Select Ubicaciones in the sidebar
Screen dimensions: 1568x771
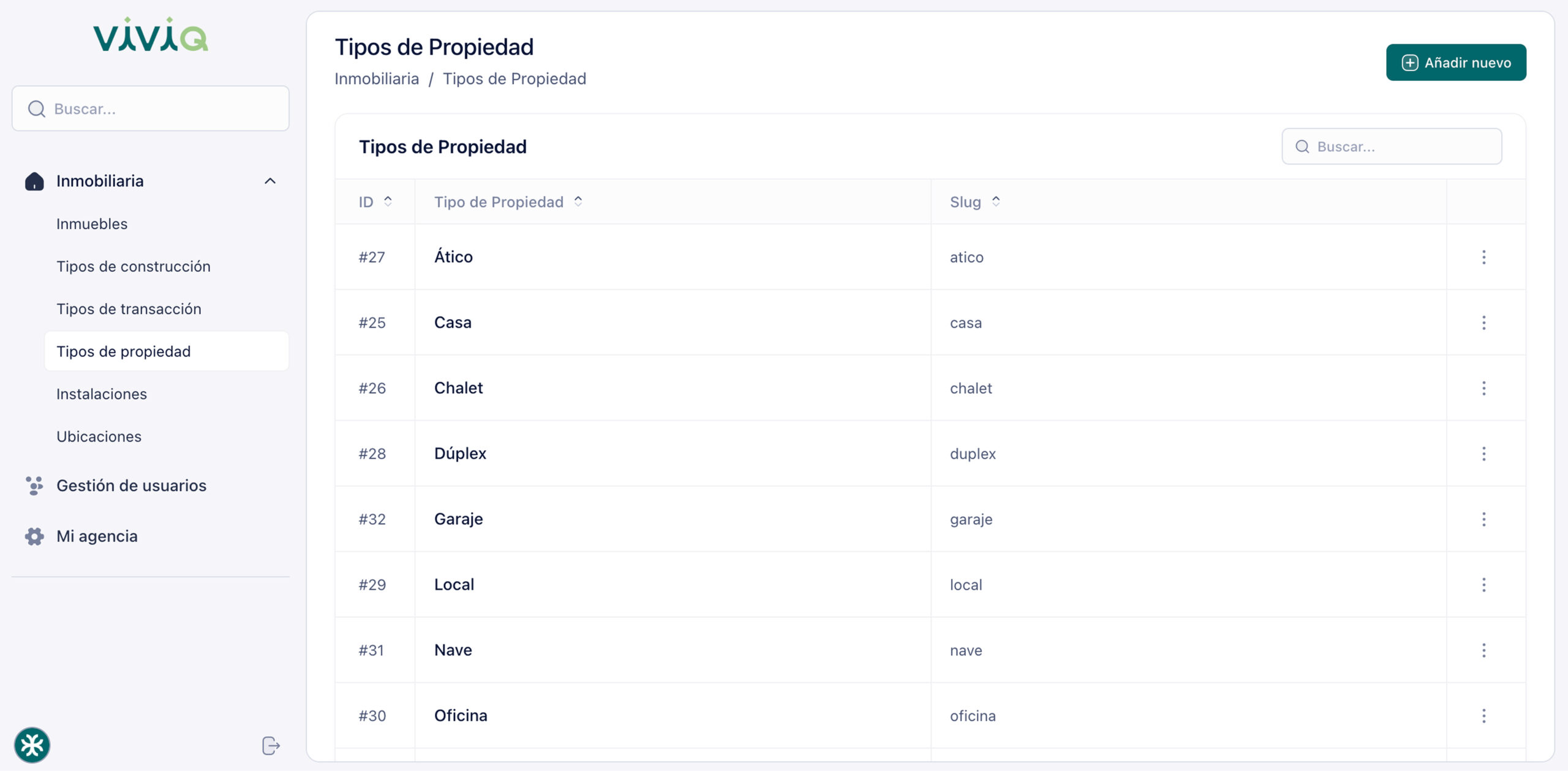[x=99, y=437]
